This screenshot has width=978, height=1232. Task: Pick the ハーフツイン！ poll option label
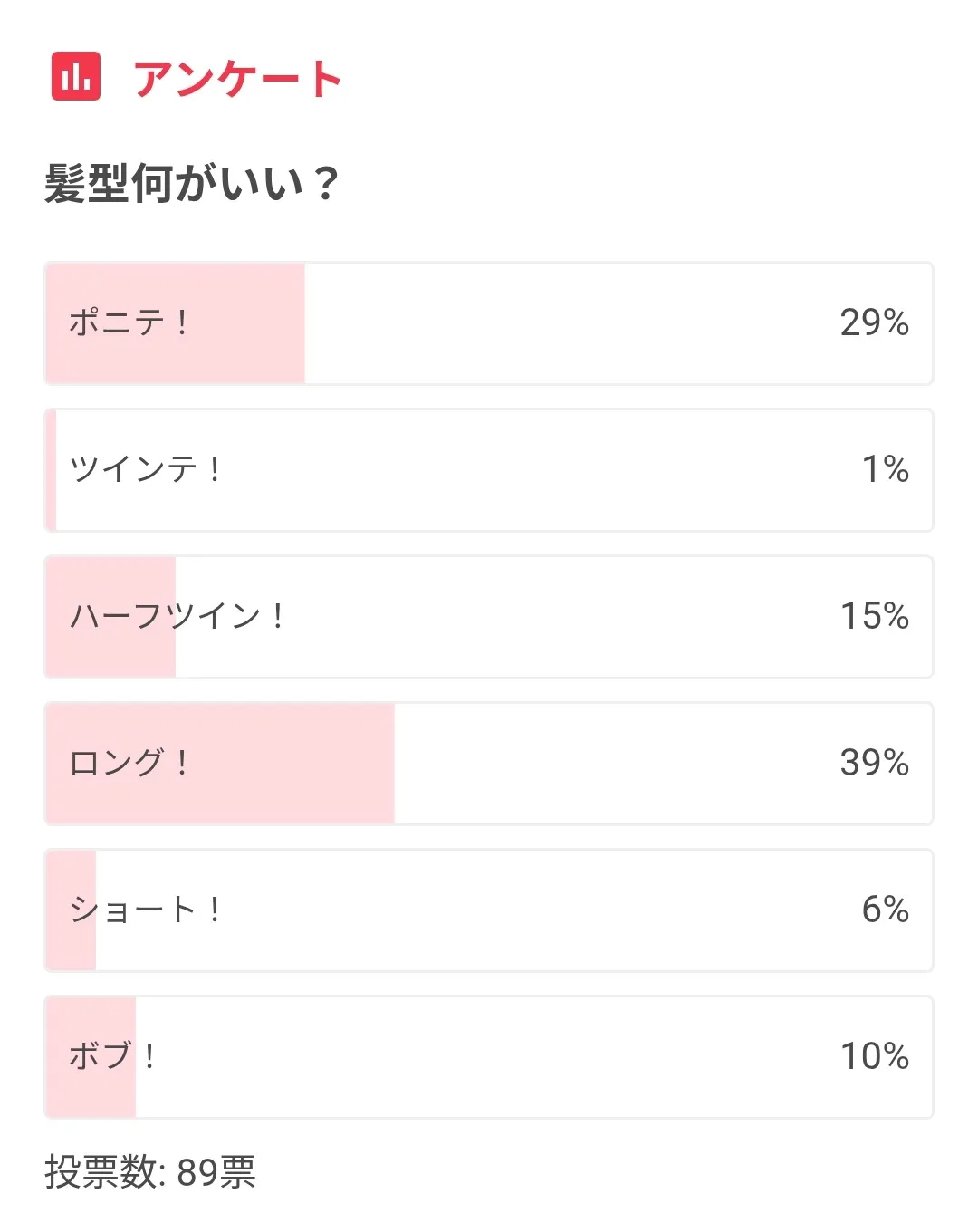tap(177, 616)
